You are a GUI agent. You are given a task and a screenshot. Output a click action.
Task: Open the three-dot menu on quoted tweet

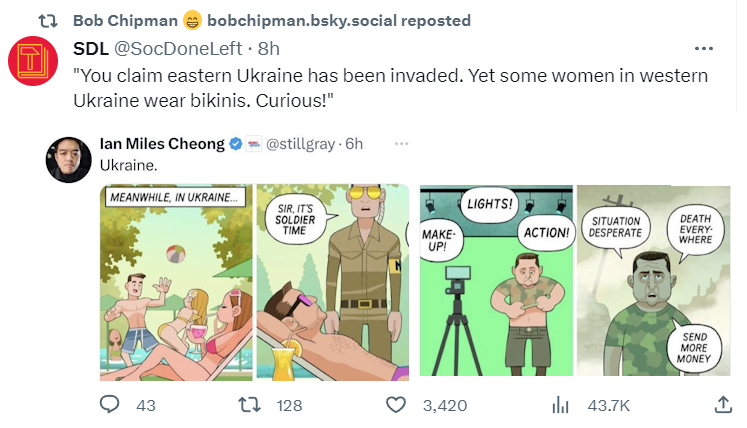point(402,143)
